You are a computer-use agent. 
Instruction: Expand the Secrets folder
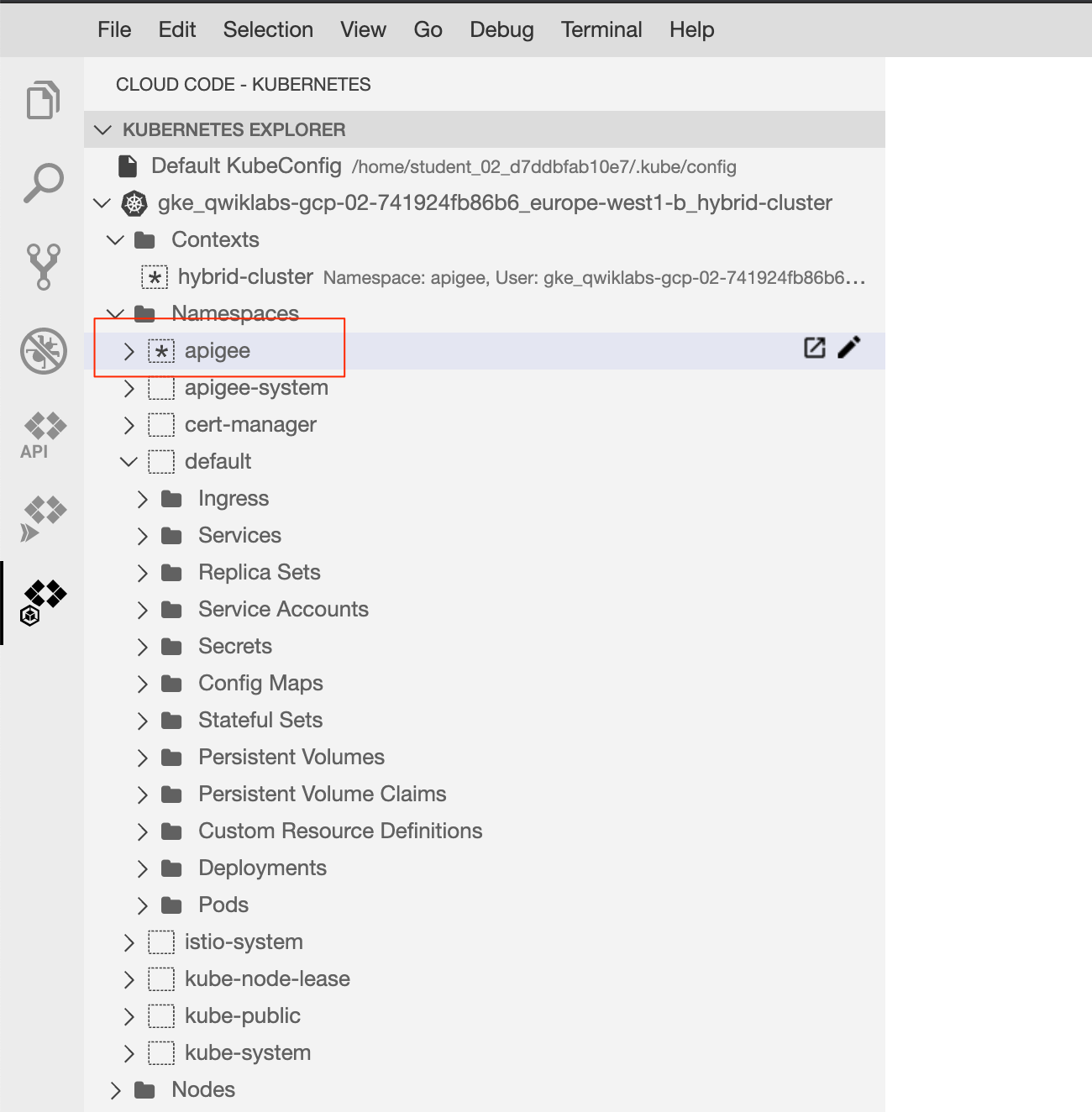click(142, 647)
